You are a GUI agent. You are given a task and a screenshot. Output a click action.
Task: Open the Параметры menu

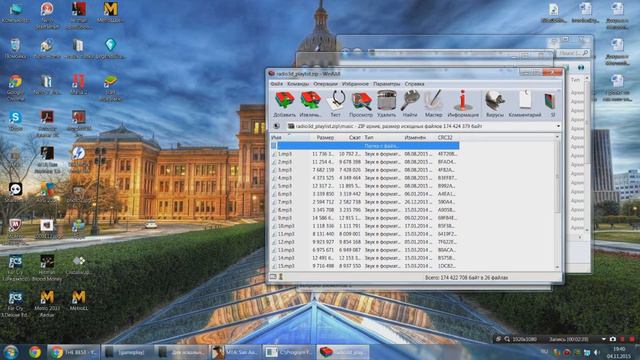387,84
